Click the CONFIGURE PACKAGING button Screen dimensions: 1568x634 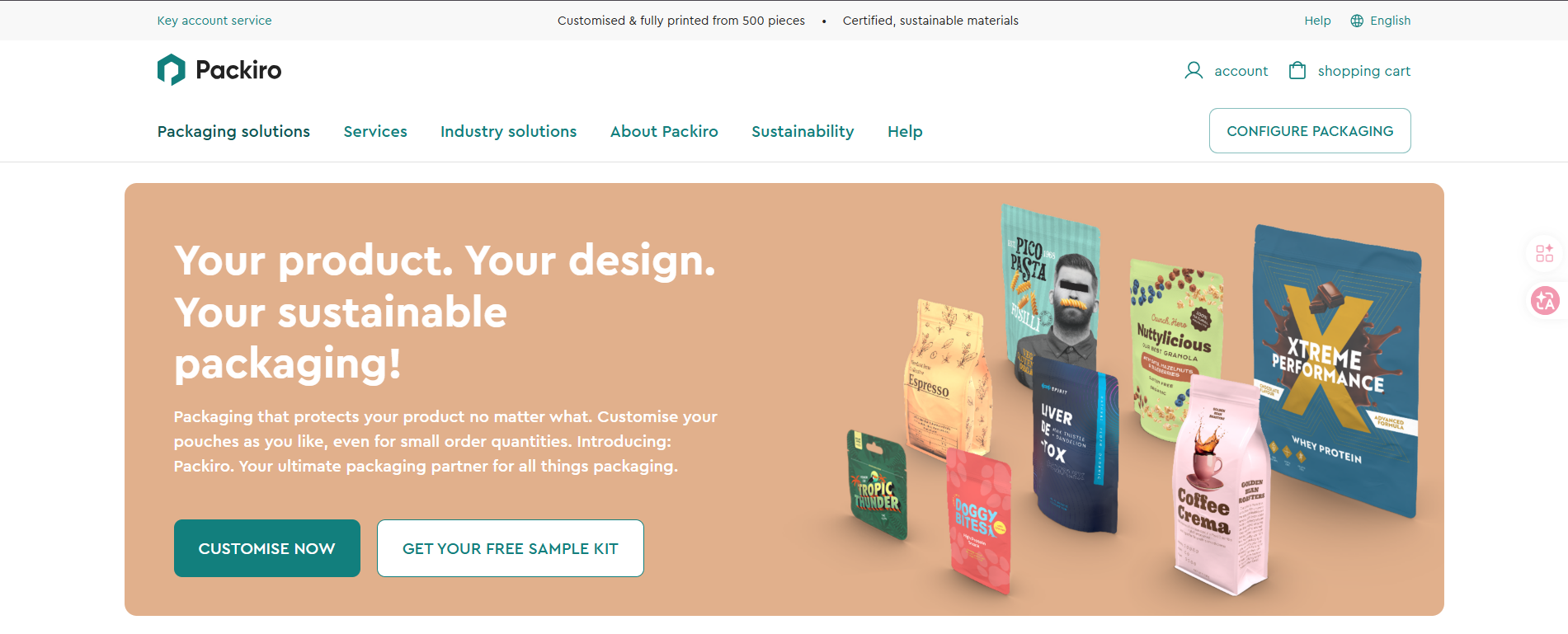click(1310, 131)
